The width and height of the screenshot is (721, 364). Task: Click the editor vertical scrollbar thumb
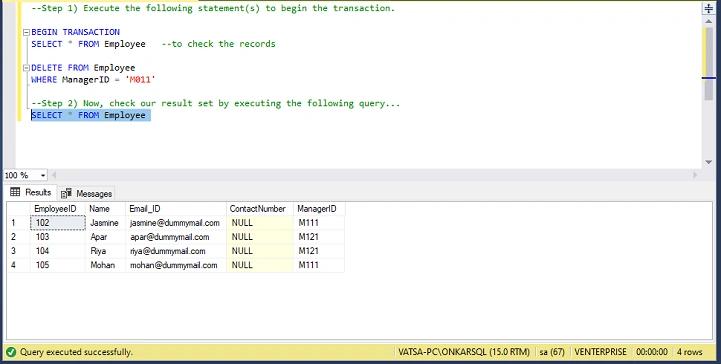708,63
